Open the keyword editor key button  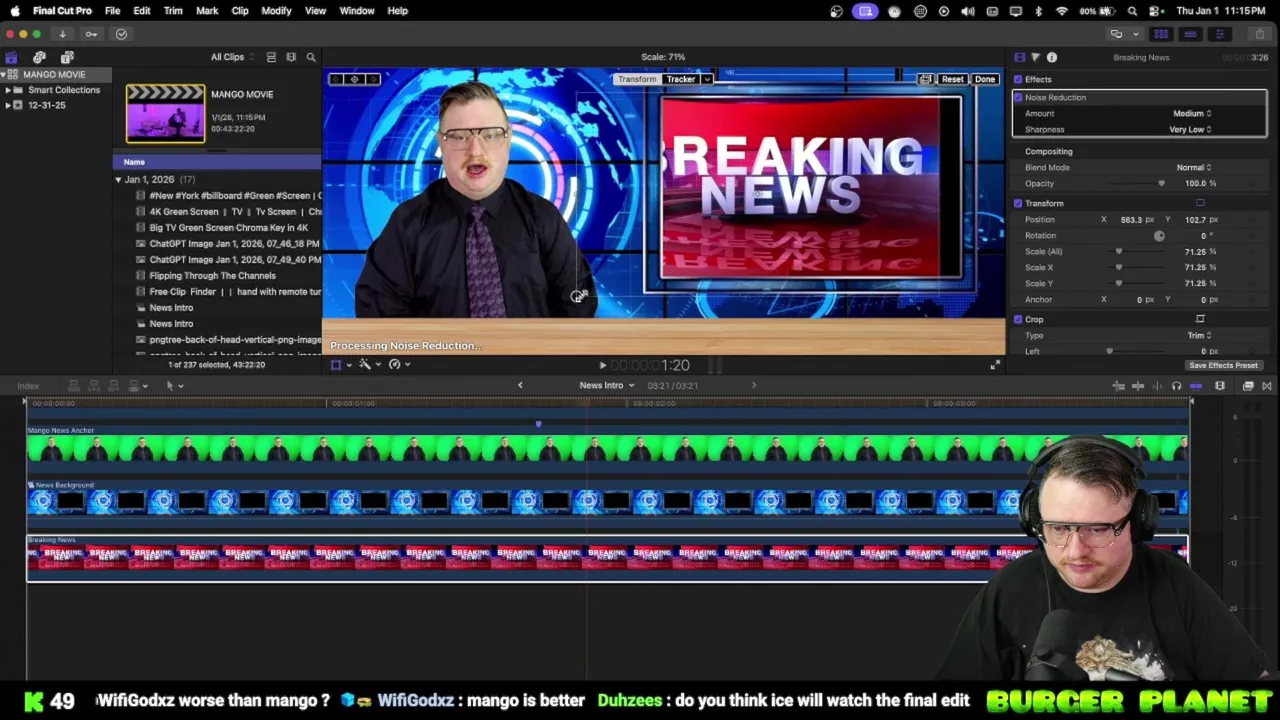click(91, 34)
